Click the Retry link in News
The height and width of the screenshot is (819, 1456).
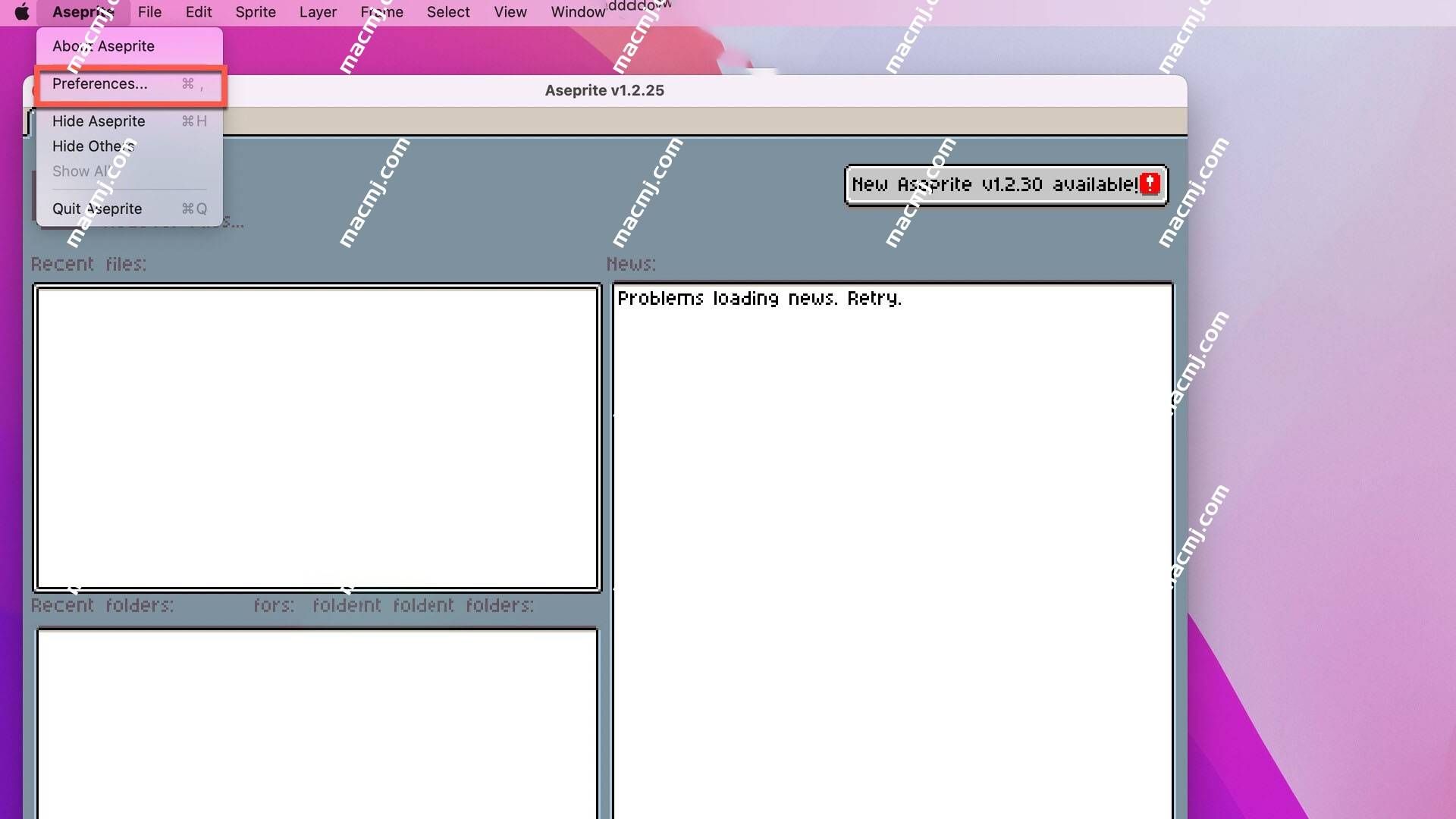click(x=874, y=298)
